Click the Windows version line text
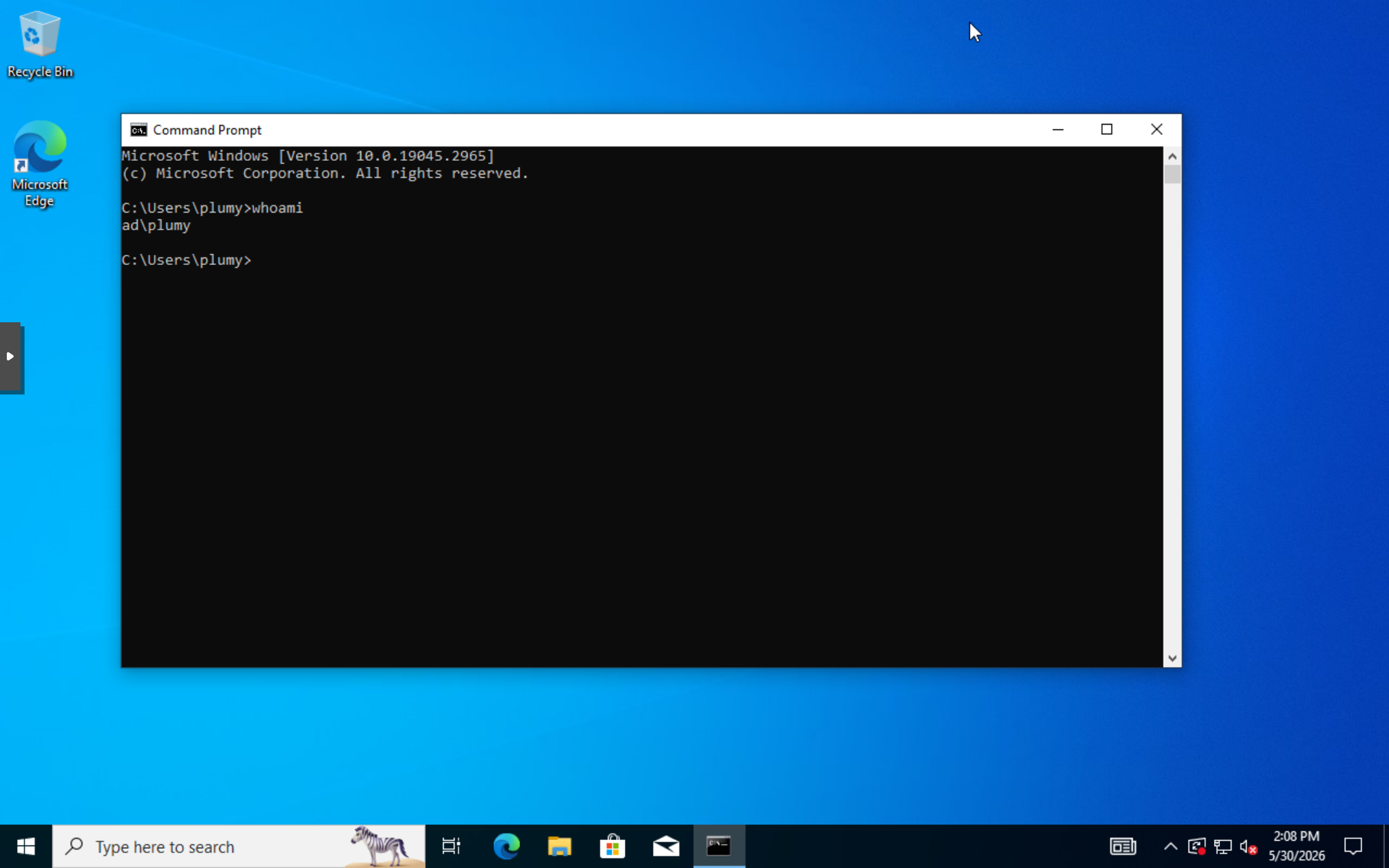 pyautogui.click(x=308, y=156)
